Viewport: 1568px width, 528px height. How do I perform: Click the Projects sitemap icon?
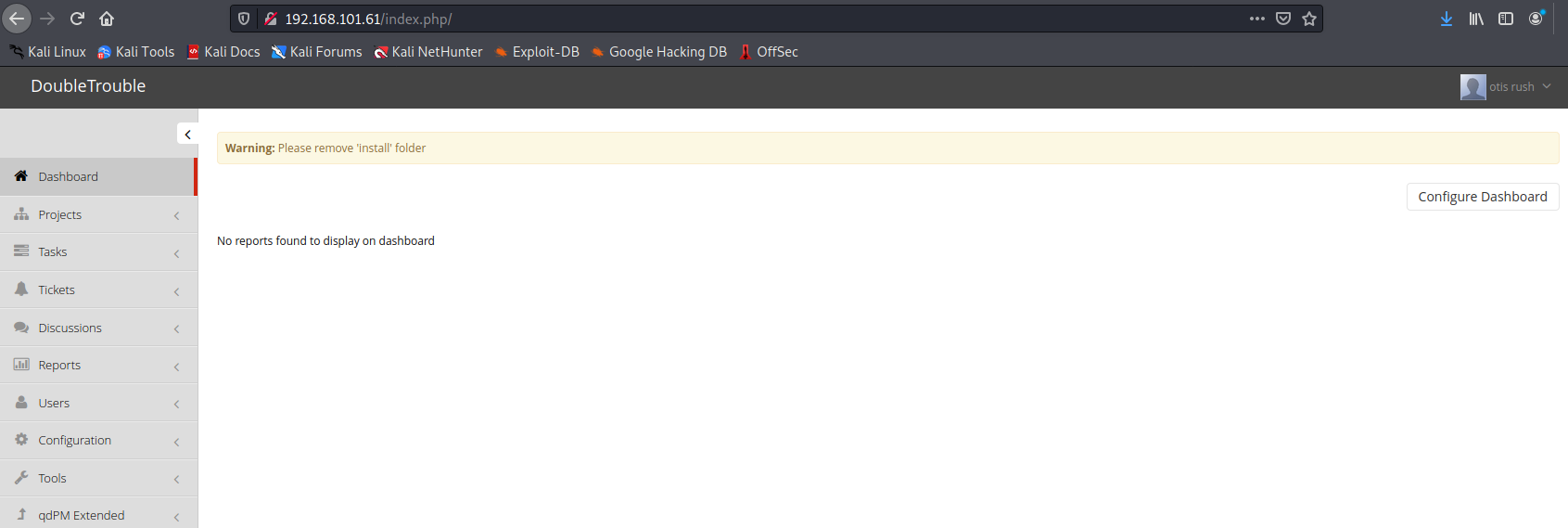[21, 213]
